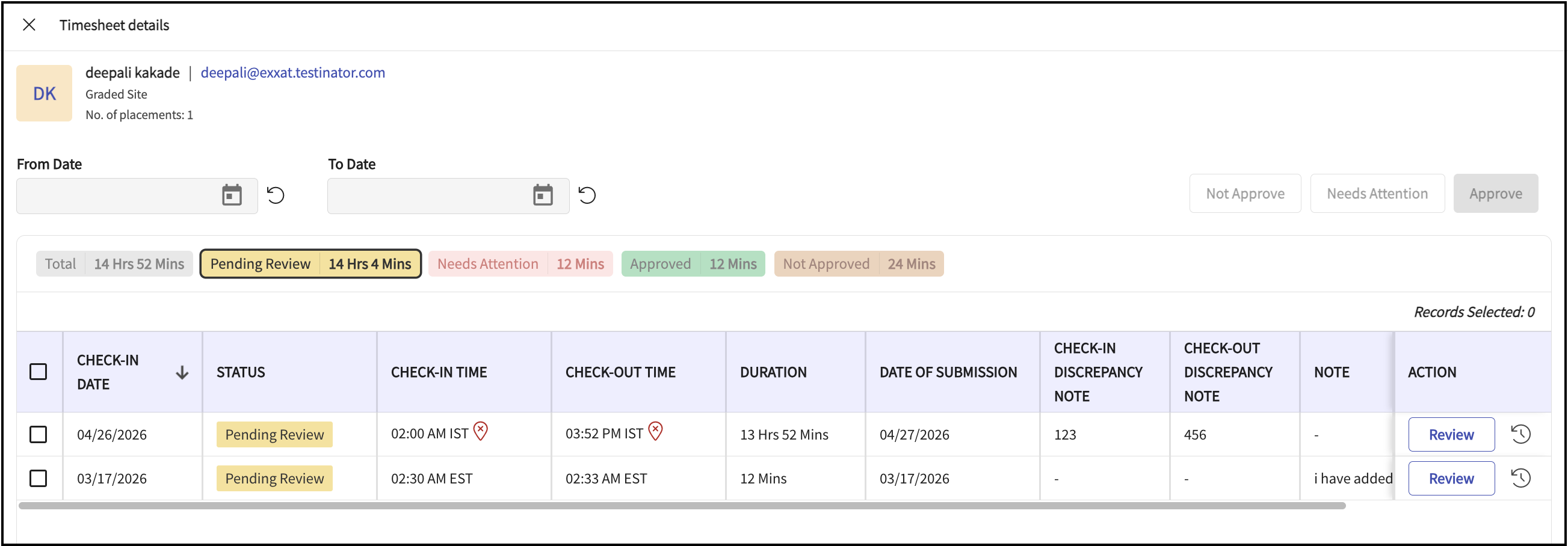
Task: Open the From Date calendar picker
Action: coord(231,195)
